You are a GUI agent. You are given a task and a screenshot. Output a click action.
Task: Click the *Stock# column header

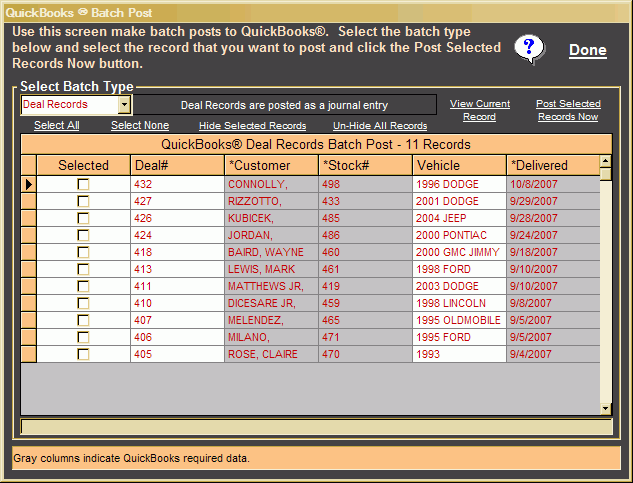[x=365, y=166]
